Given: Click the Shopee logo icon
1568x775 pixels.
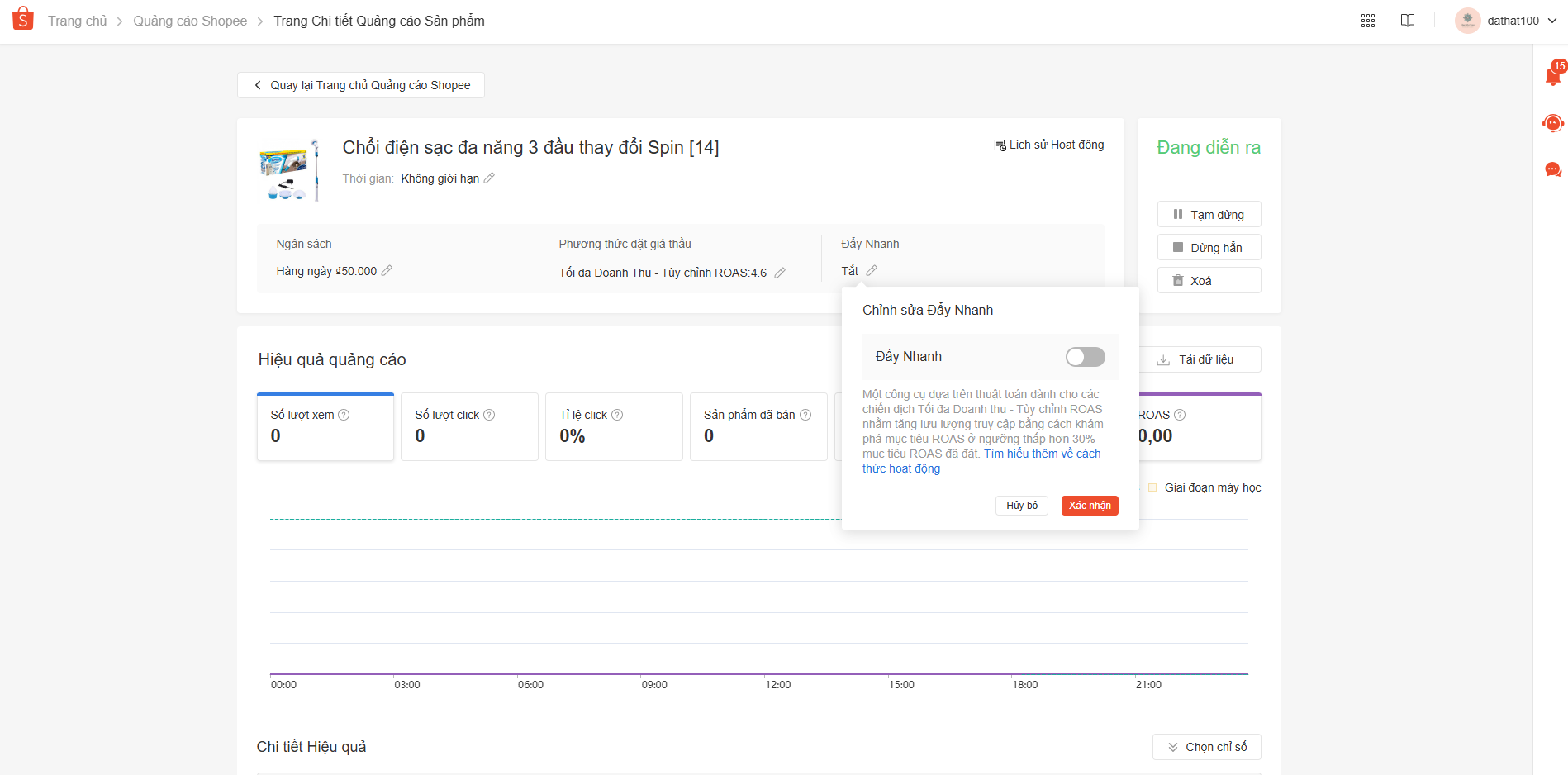Looking at the screenshot, I should pos(23,19).
